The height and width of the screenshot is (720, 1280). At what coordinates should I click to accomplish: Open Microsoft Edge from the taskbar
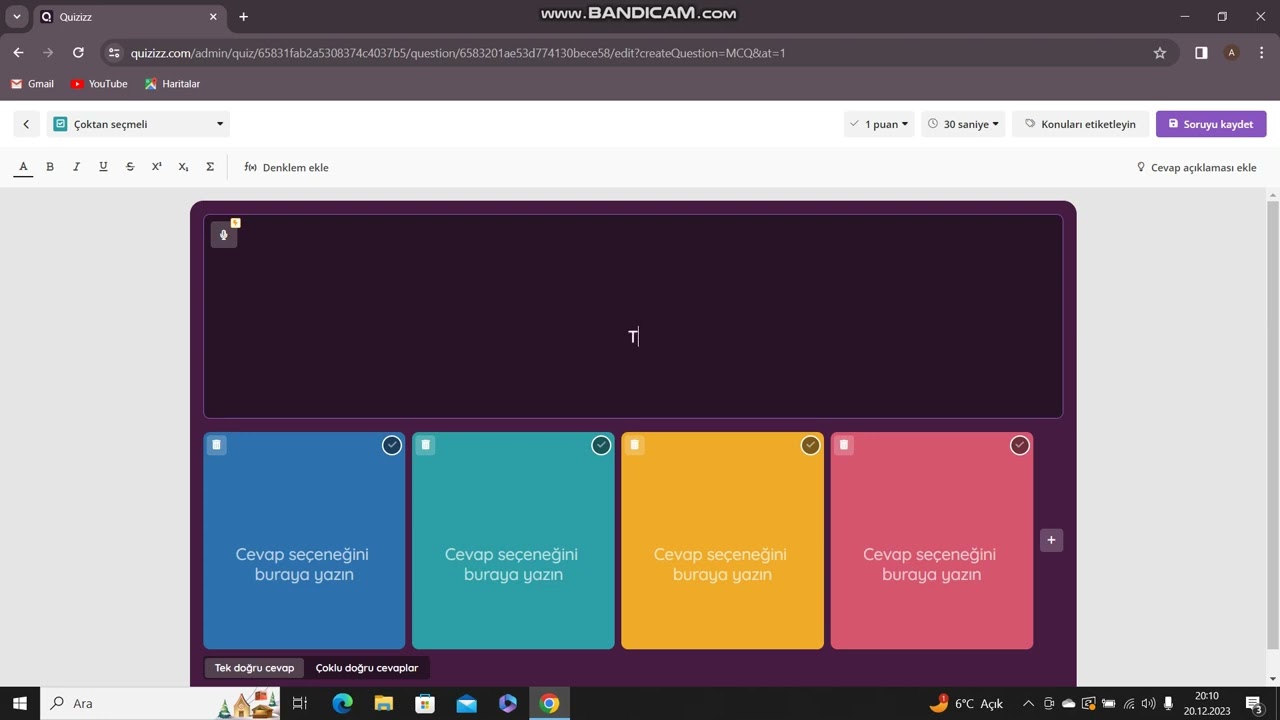pos(342,703)
